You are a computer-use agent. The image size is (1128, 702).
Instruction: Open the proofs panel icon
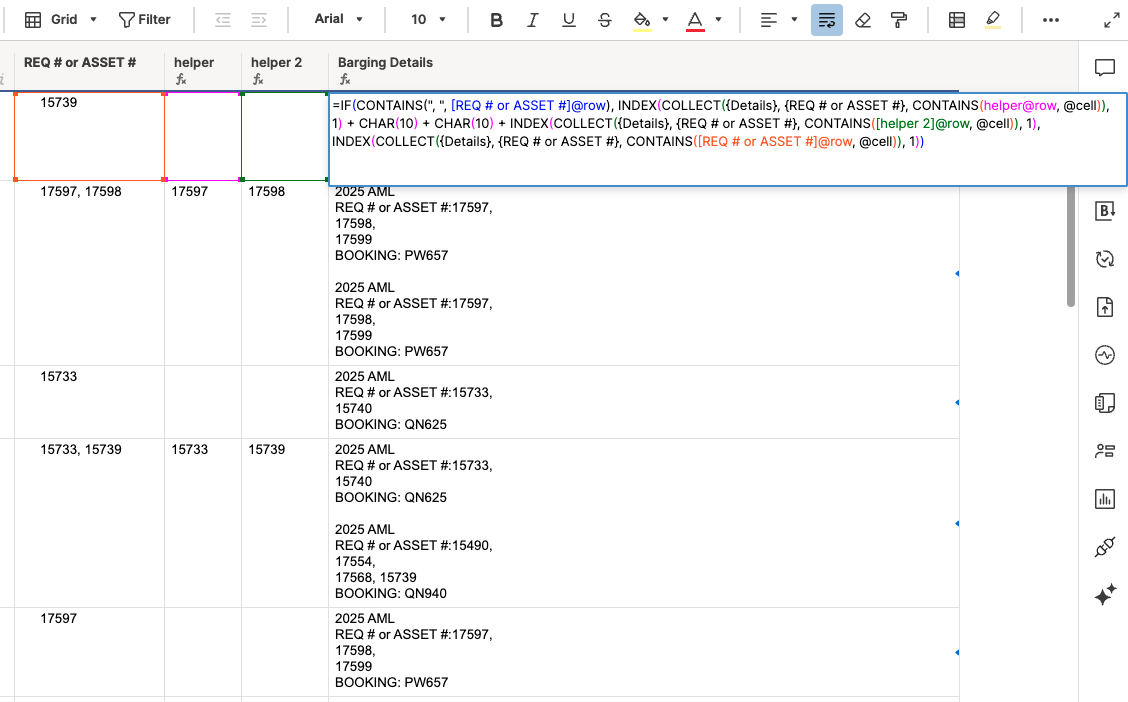(x=1104, y=403)
